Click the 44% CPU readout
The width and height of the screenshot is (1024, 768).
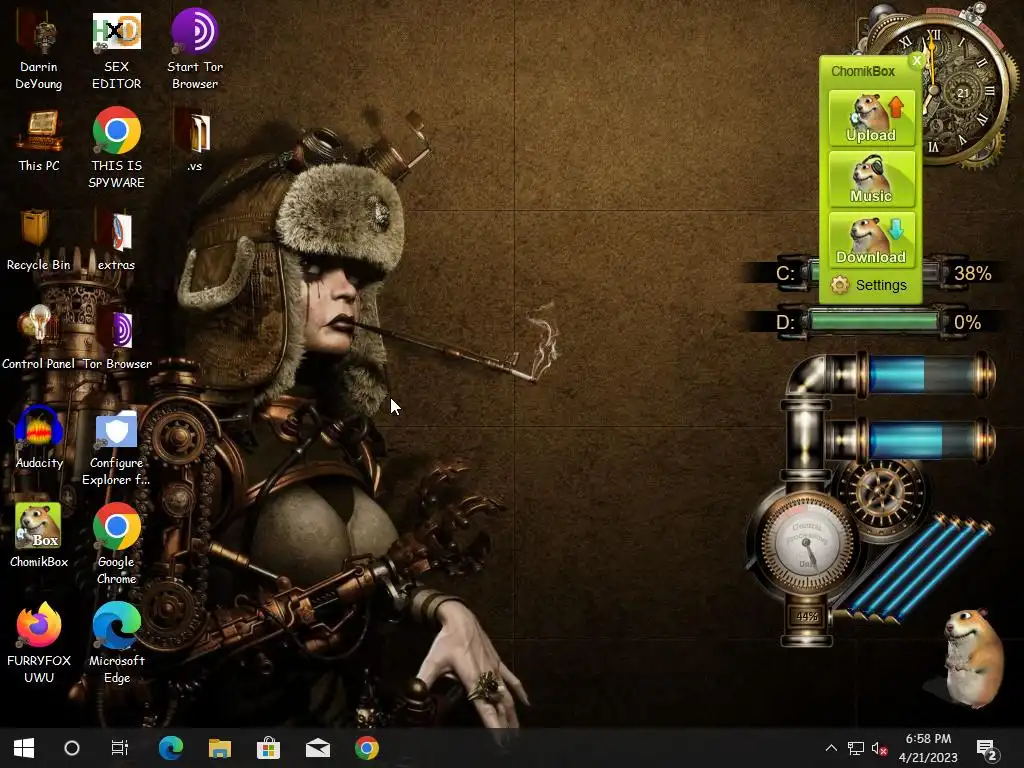(807, 616)
